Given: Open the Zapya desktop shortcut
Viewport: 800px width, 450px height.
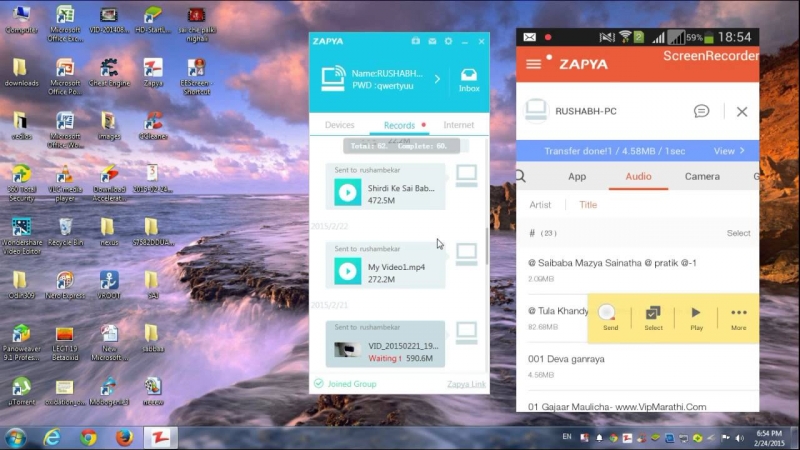Looking at the screenshot, I should 153,72.
